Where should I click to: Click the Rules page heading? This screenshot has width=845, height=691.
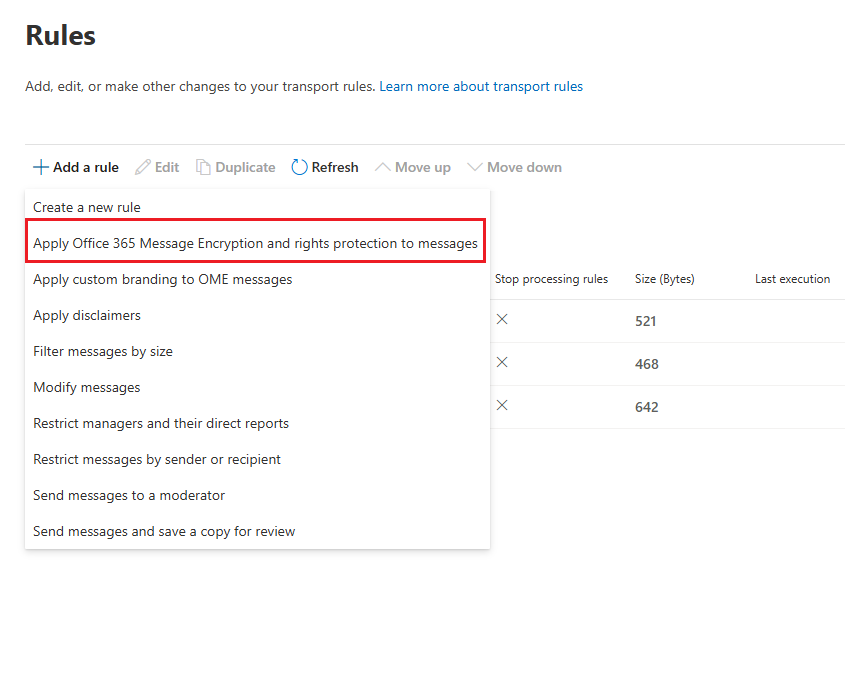pyautogui.click(x=60, y=36)
